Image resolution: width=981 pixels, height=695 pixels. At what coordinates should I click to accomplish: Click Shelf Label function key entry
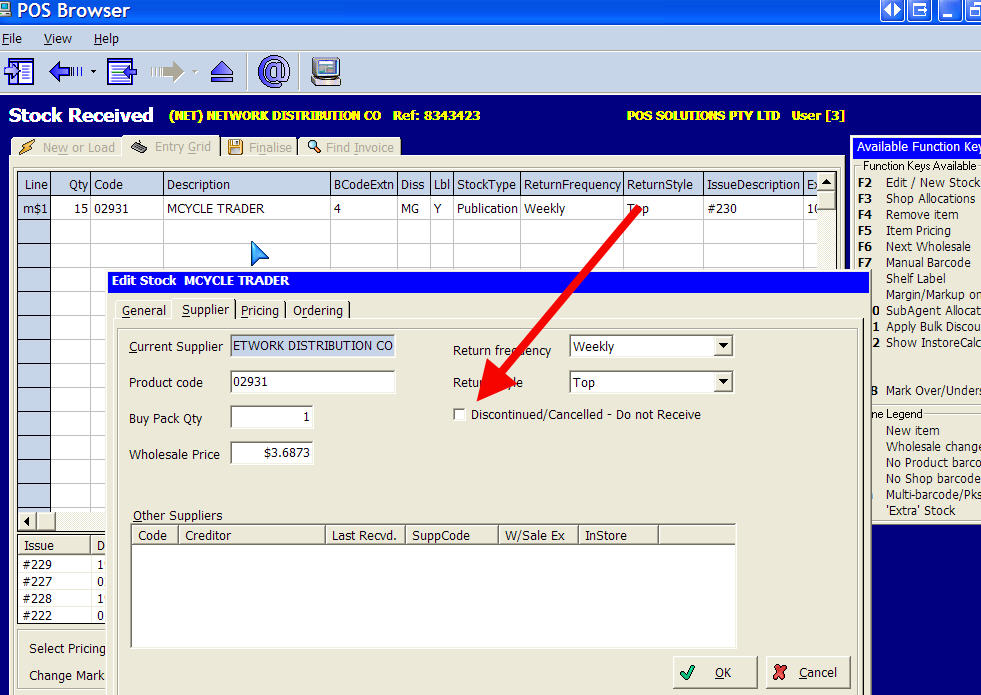pyautogui.click(x=915, y=278)
